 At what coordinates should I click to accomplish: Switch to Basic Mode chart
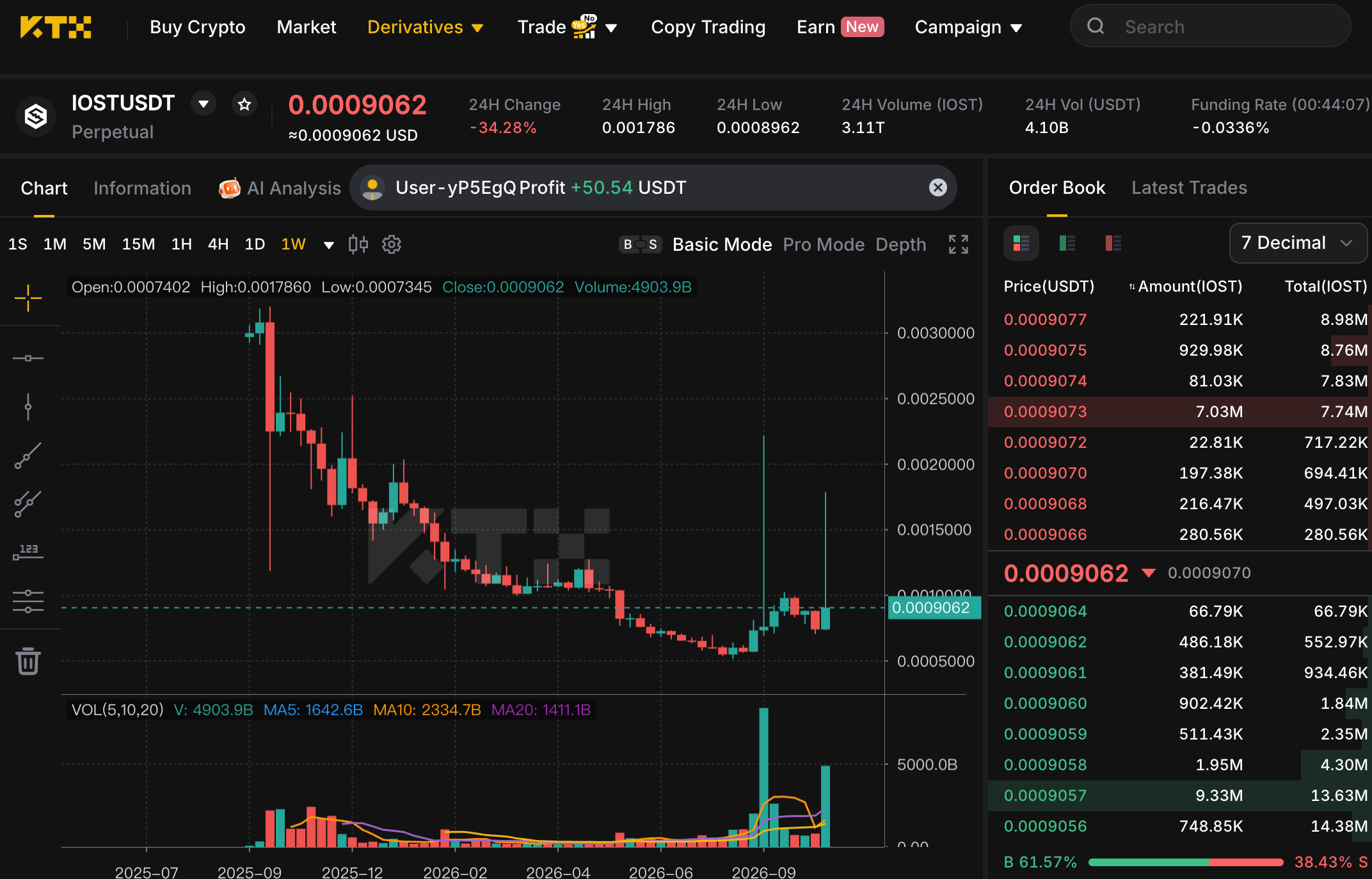[722, 244]
